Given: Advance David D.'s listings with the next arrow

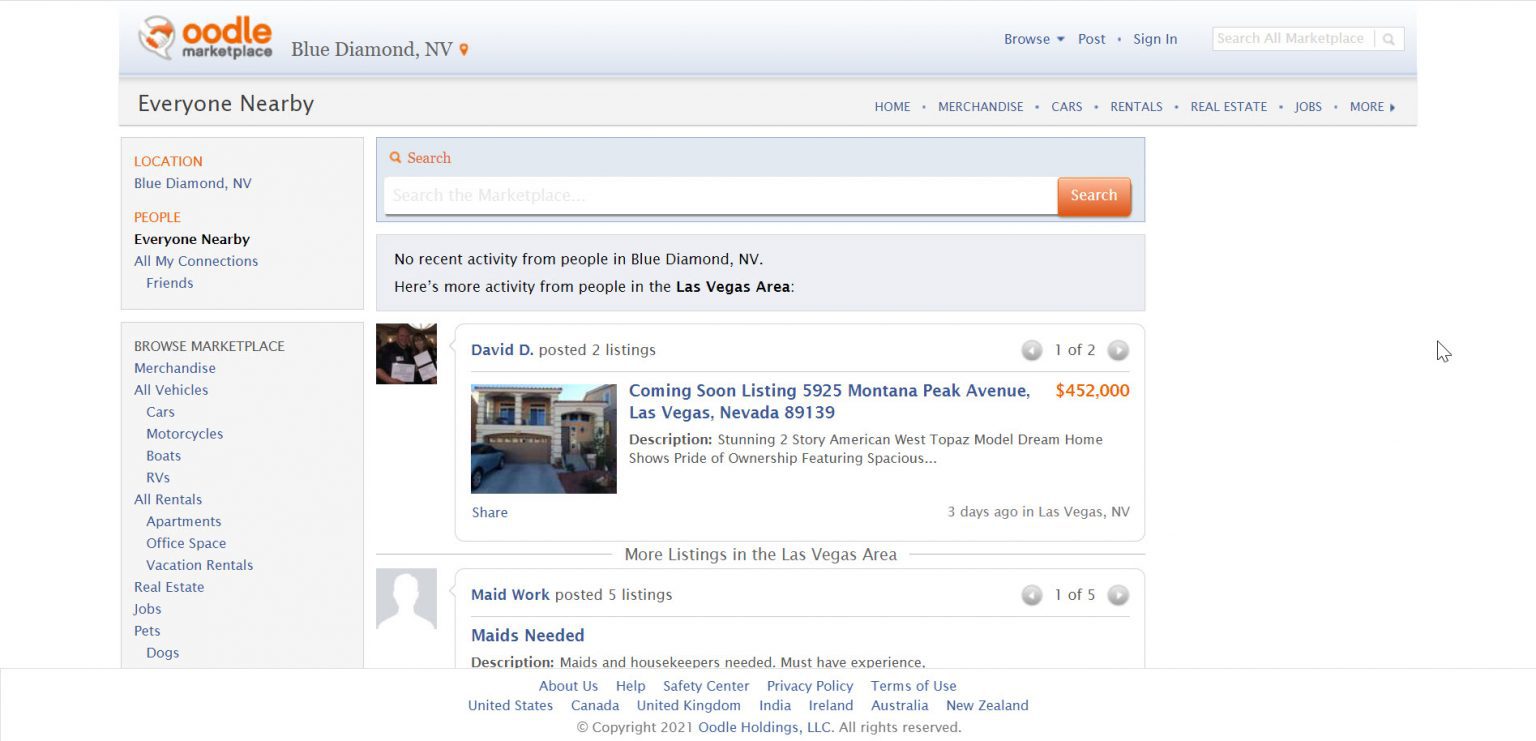Looking at the screenshot, I should click(x=1118, y=350).
